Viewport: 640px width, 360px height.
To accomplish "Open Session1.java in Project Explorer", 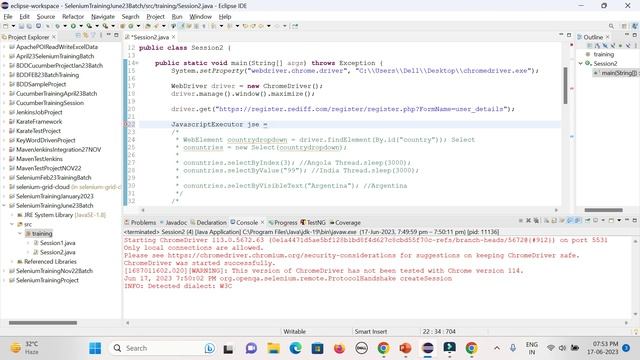I will point(58,242).
